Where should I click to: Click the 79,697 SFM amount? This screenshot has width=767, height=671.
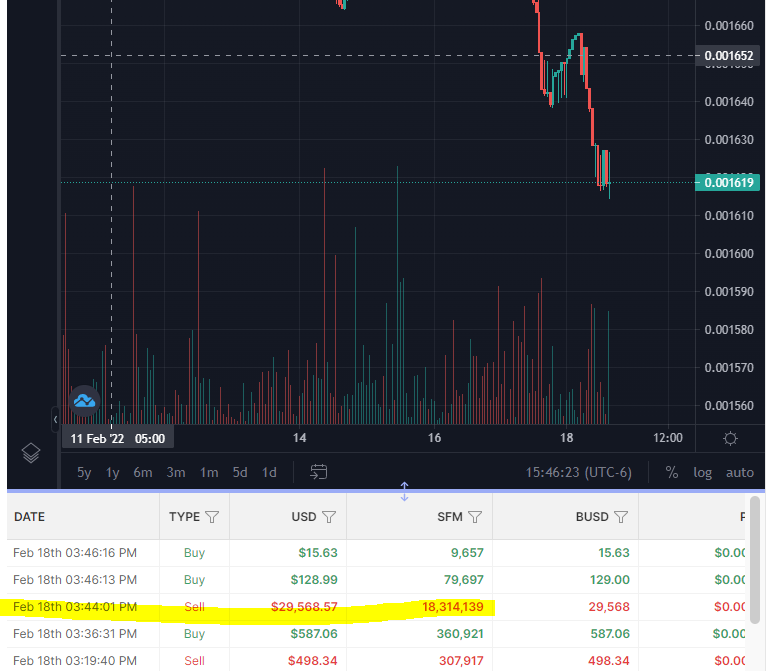click(464, 580)
